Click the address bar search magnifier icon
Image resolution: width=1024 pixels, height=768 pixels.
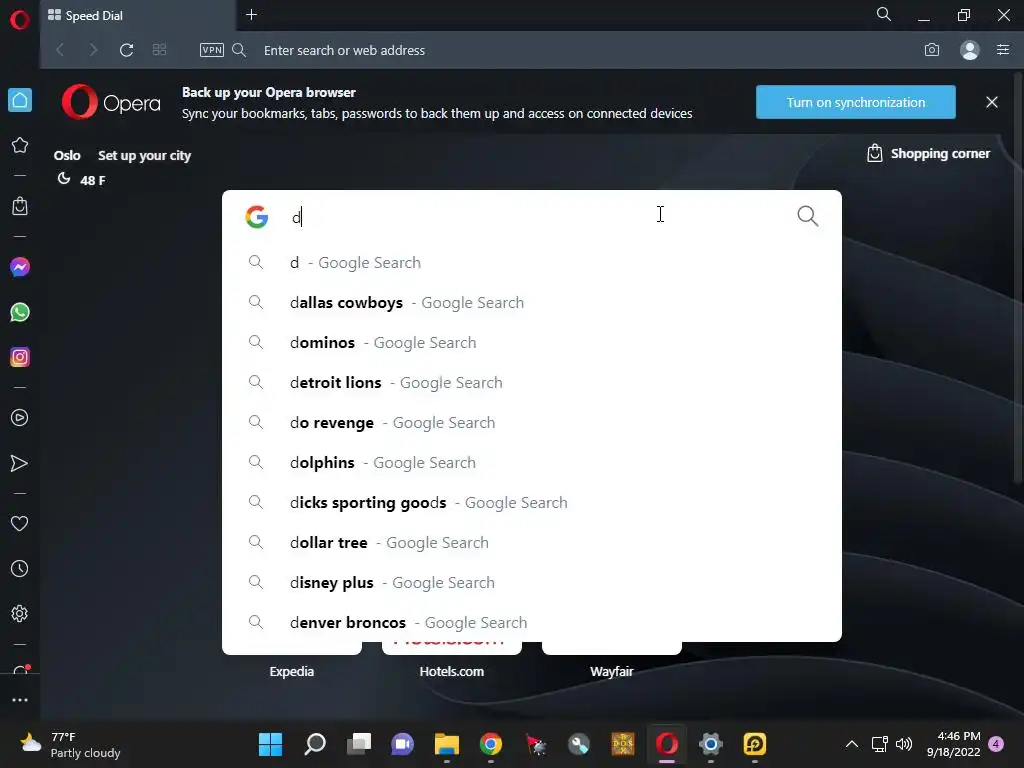point(239,50)
